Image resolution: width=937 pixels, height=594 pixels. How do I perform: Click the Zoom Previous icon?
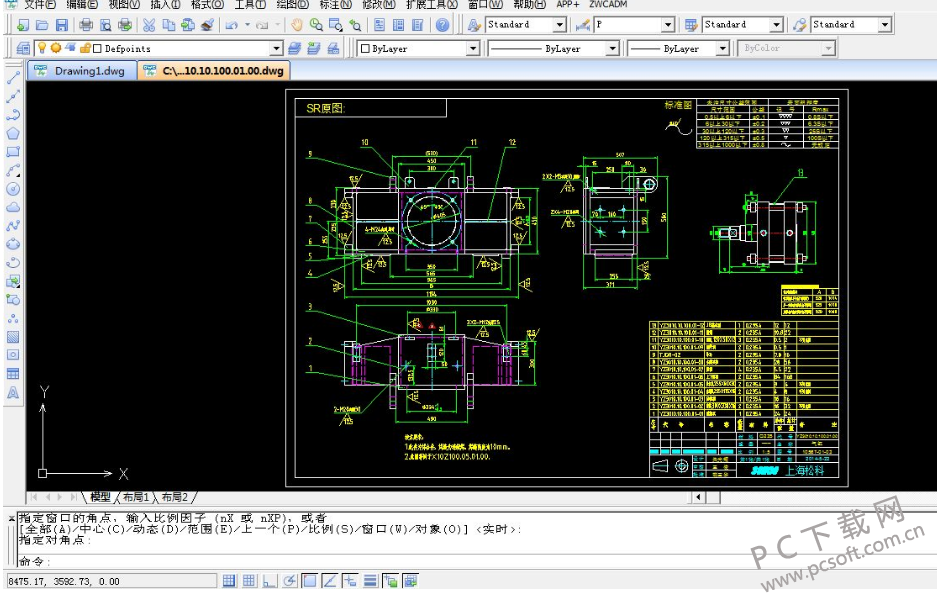click(x=355, y=25)
